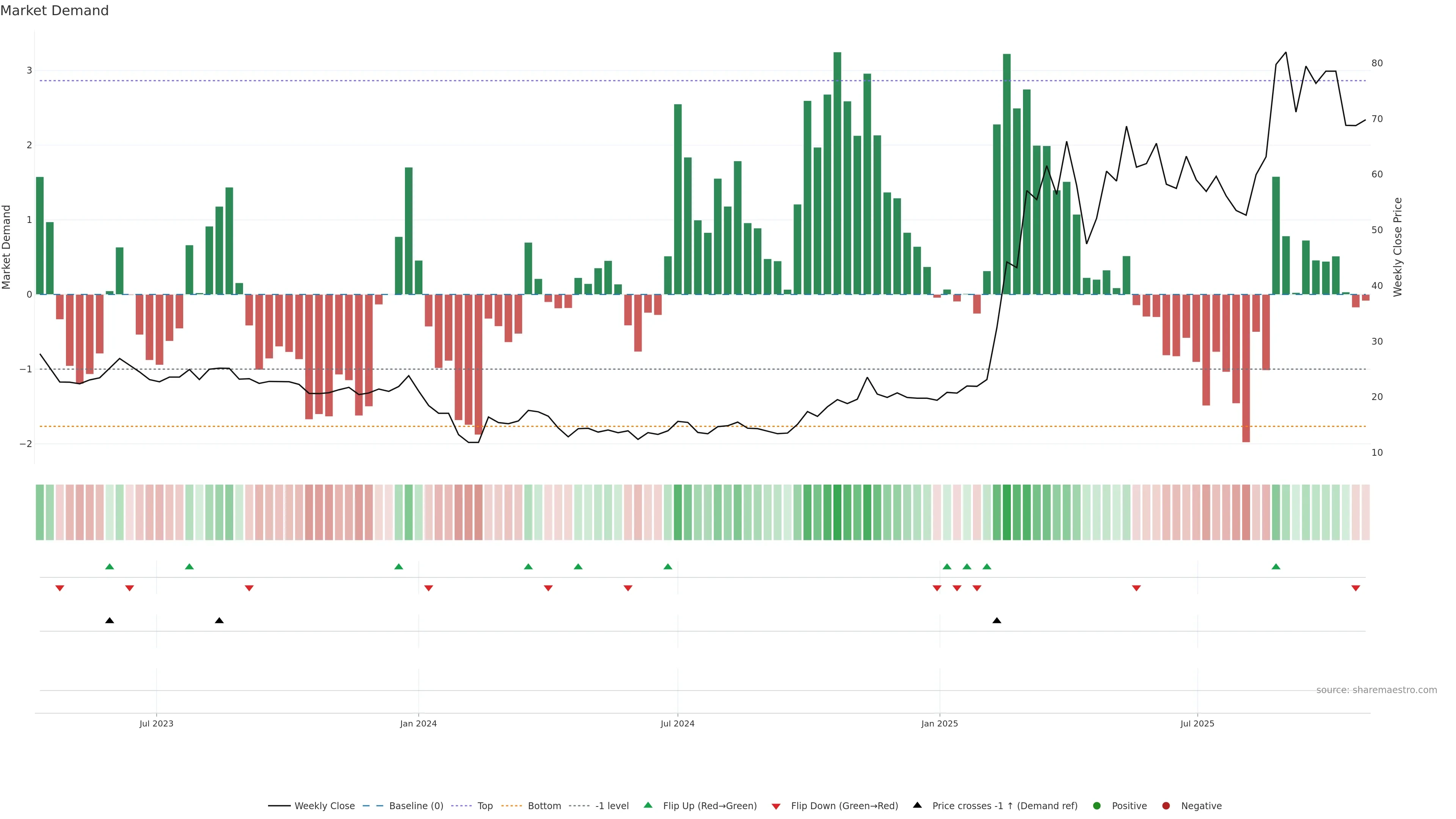The height and width of the screenshot is (819, 1456).
Task: Click the red Negative legend dot
Action: (1166, 805)
